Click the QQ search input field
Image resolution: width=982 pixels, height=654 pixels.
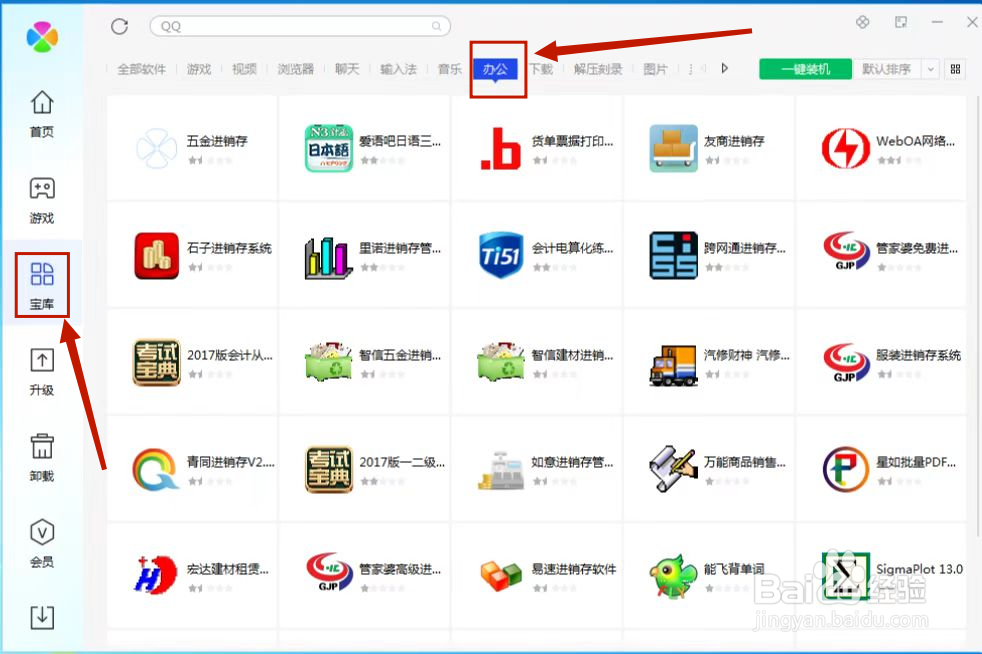tap(300, 26)
